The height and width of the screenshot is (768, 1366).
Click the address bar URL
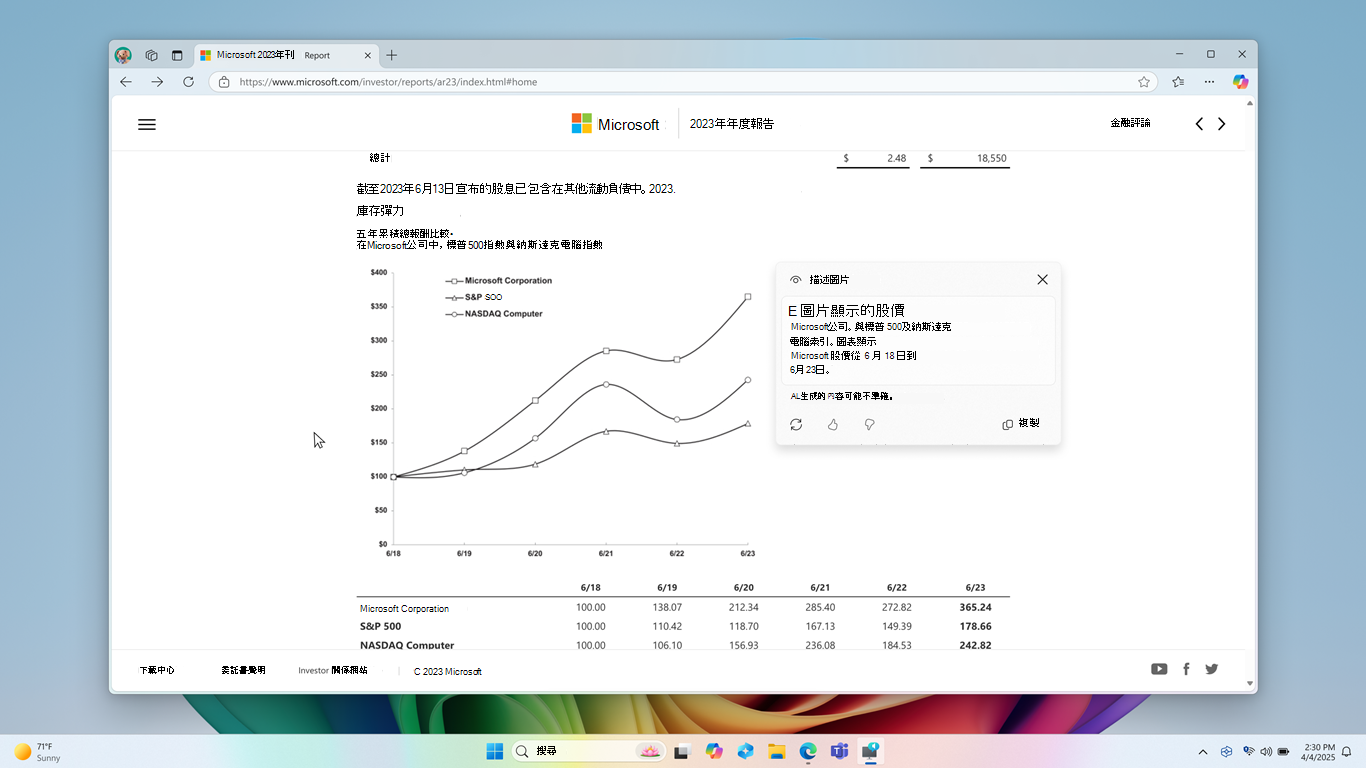[388, 82]
